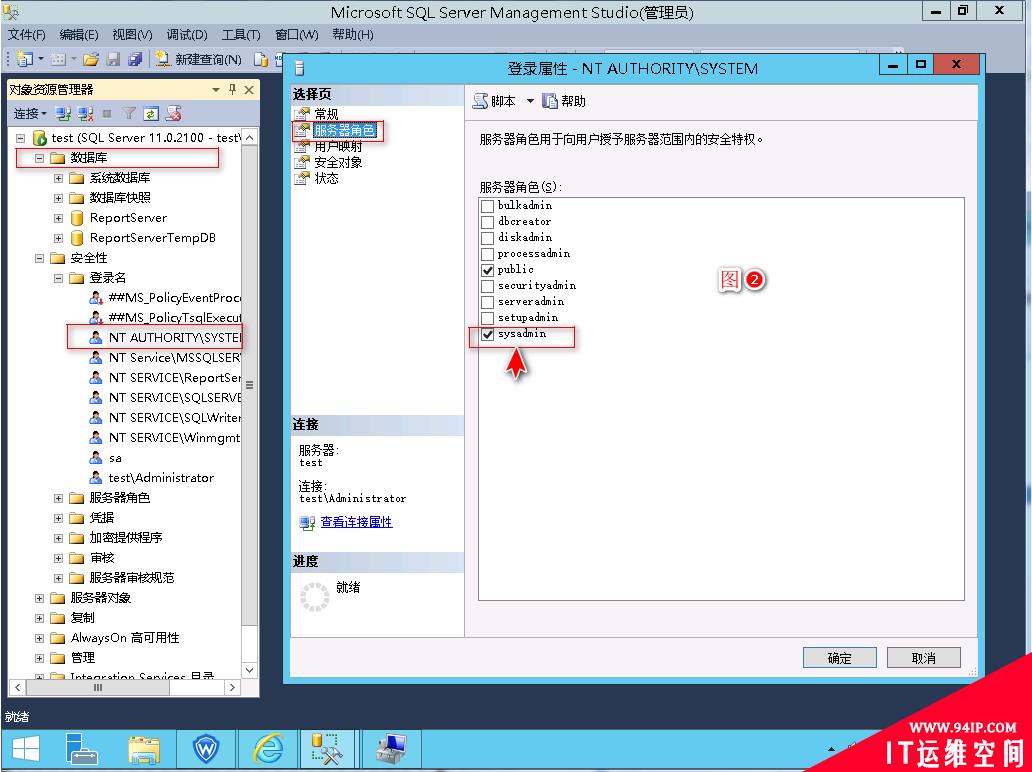This screenshot has width=1032, height=772.
Task: Check the serveradmin role checkbox
Action: coord(488,302)
